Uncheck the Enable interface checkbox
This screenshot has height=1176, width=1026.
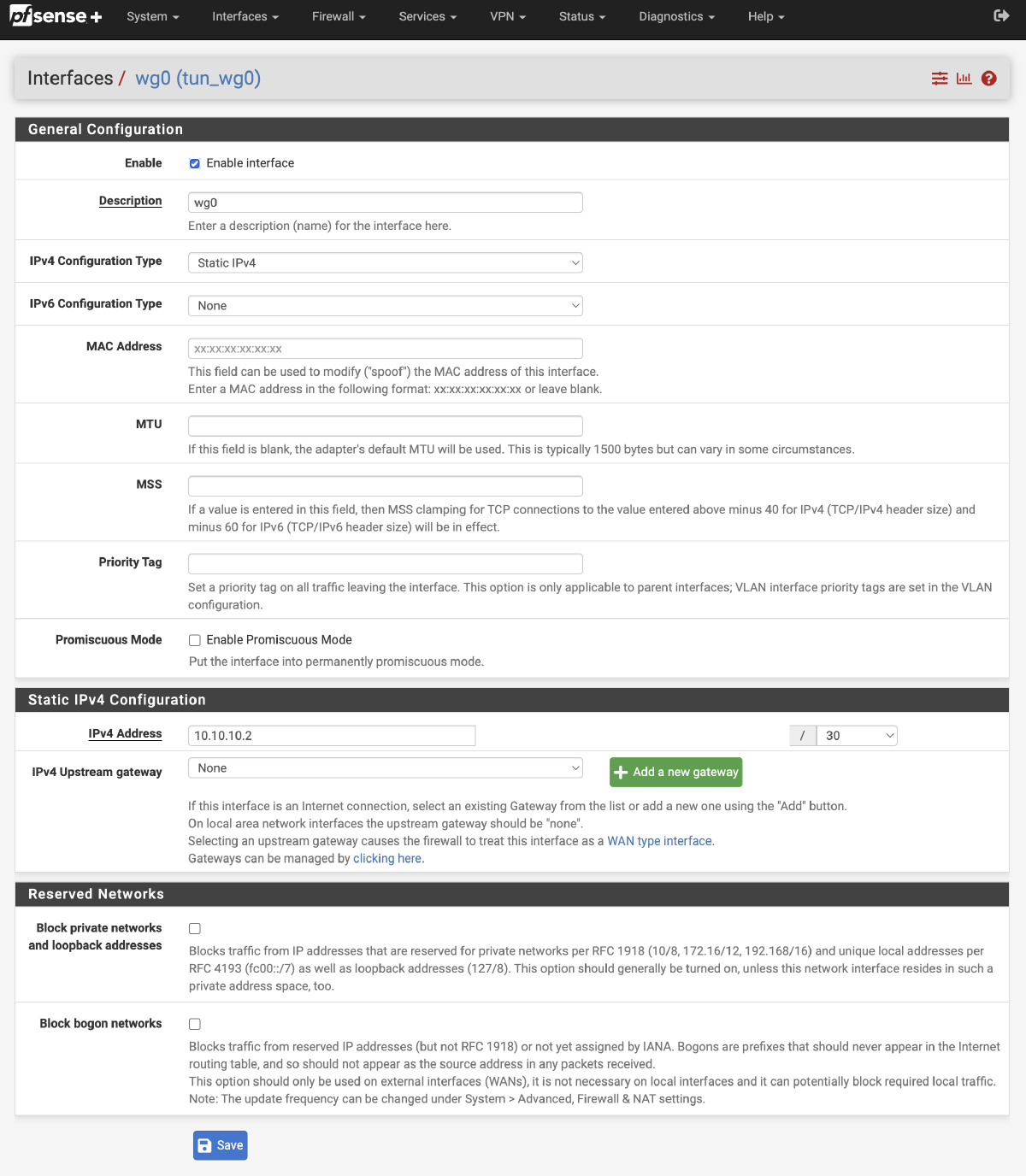pos(195,162)
